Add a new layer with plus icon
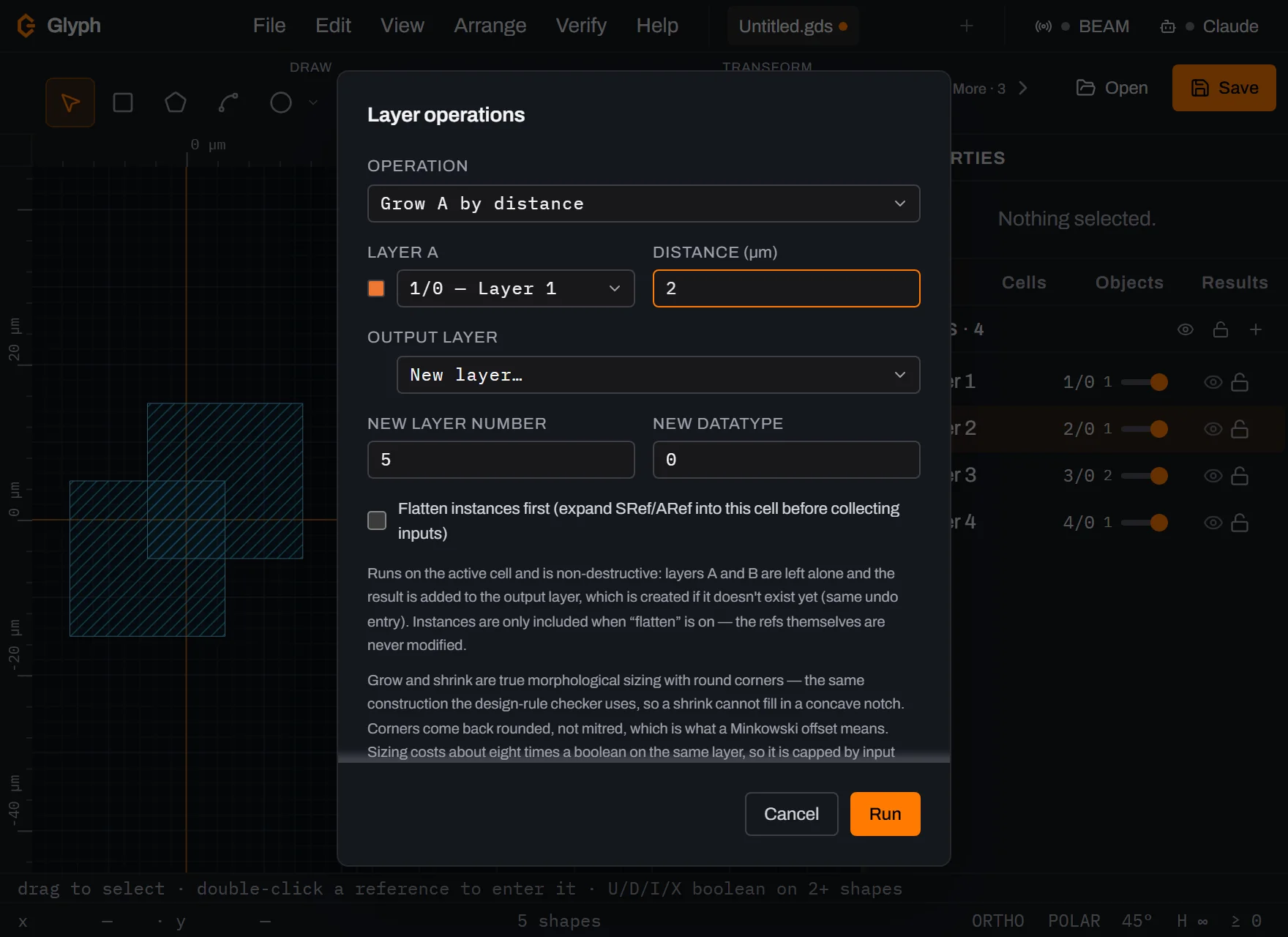The image size is (1288, 937). coord(1256,329)
